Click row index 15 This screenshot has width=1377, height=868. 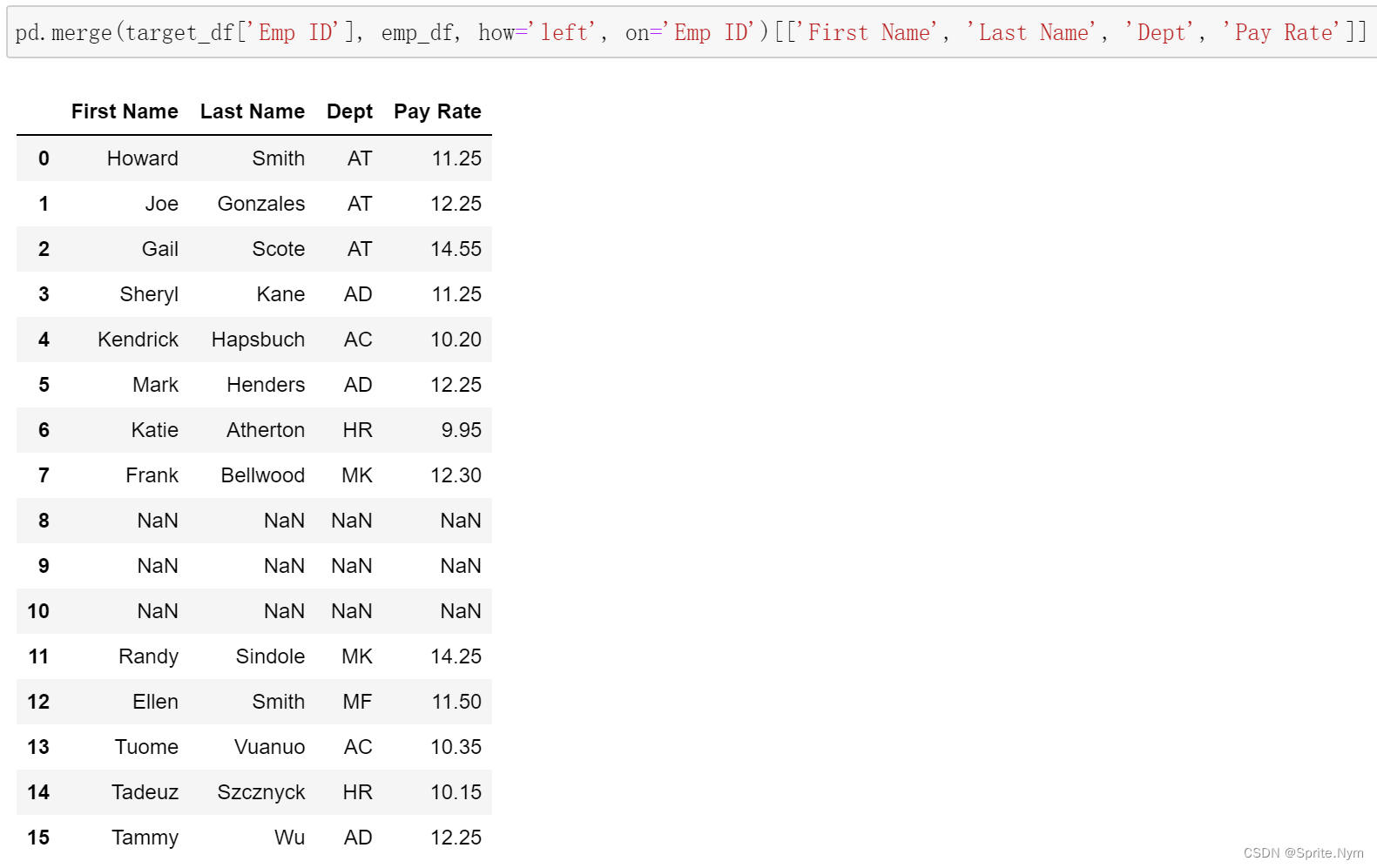click(38, 838)
